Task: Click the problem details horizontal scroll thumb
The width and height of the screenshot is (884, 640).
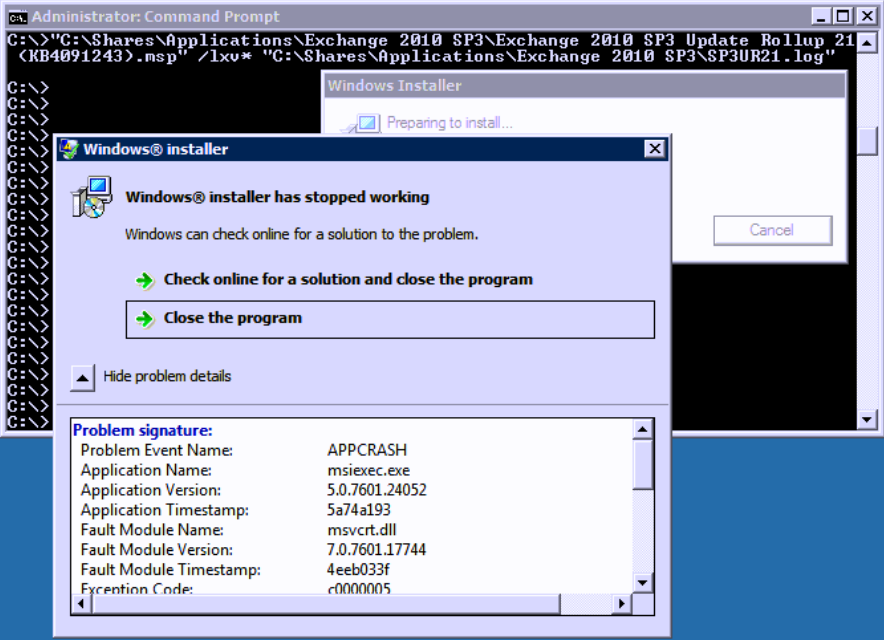Action: point(326,604)
